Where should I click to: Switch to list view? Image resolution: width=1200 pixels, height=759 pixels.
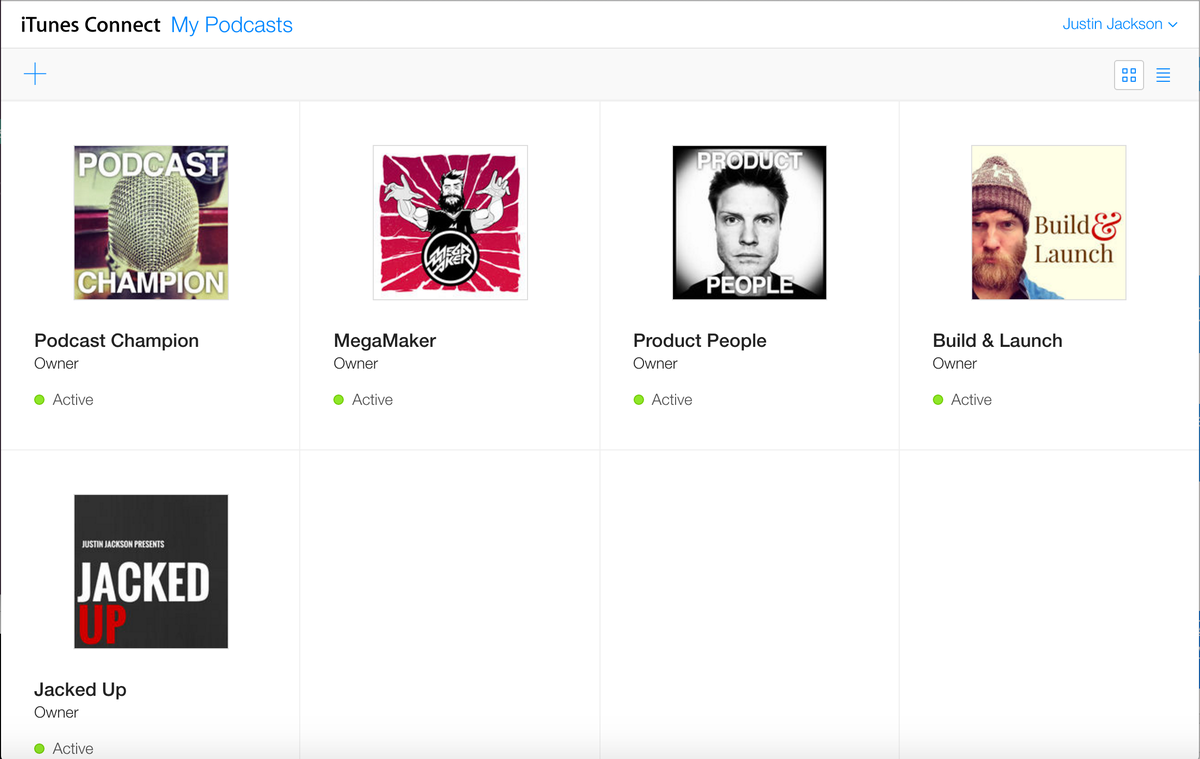click(1163, 75)
